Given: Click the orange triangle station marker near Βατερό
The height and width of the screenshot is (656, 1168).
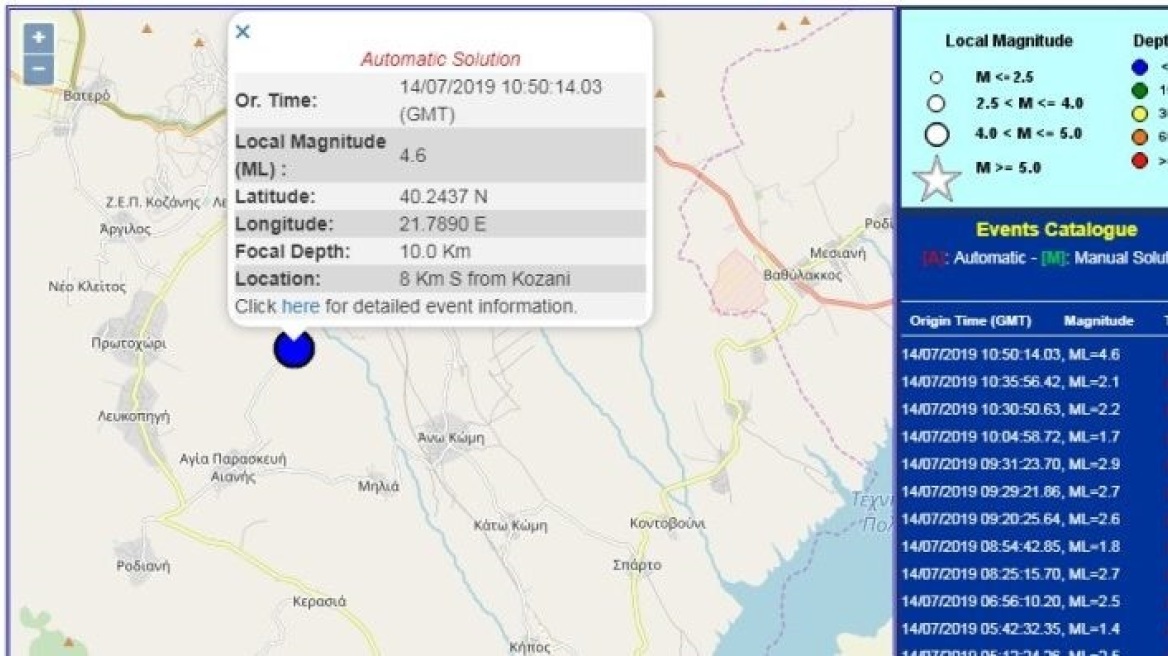Looking at the screenshot, I should click(x=146, y=29).
